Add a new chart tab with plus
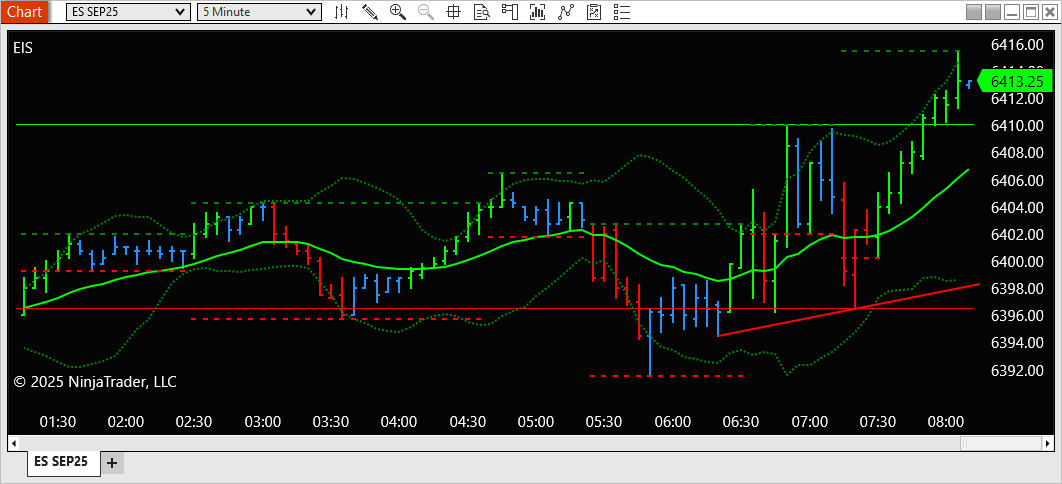Image resolution: width=1062 pixels, height=484 pixels. (112, 463)
